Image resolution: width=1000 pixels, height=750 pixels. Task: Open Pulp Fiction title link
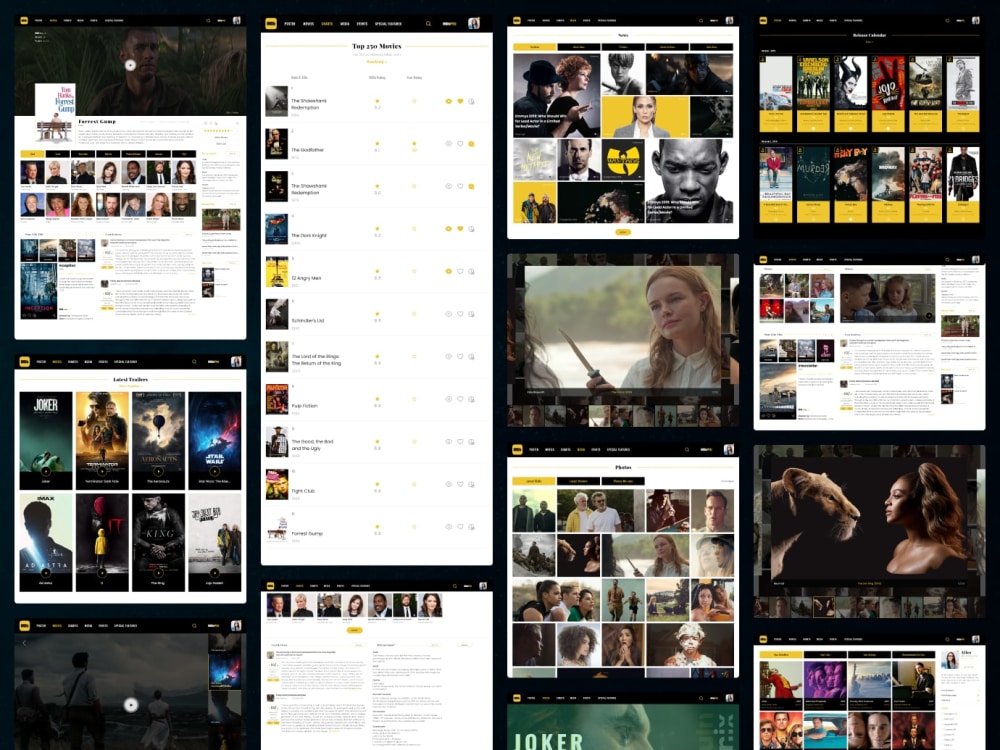pyautogui.click(x=304, y=406)
